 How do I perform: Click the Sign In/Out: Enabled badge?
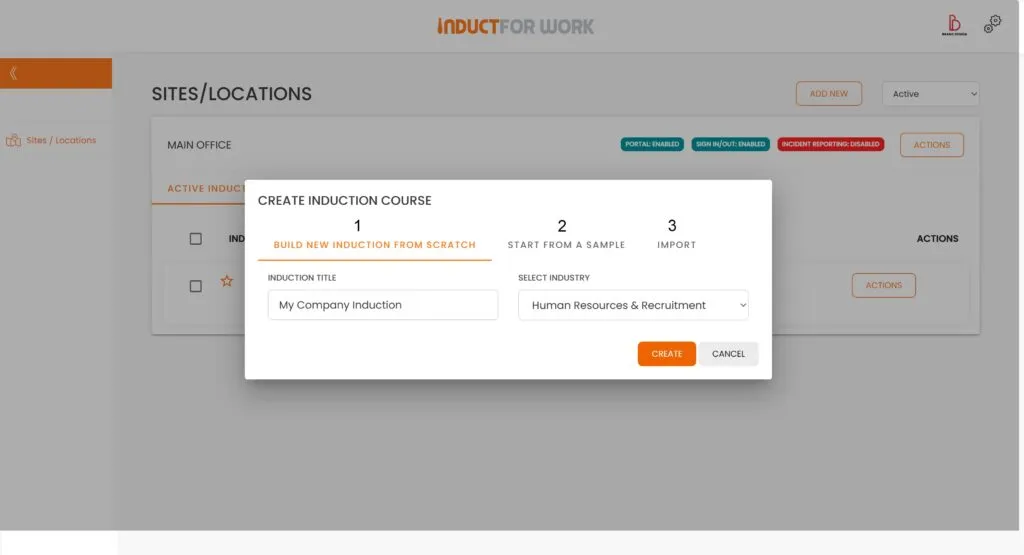tap(730, 144)
